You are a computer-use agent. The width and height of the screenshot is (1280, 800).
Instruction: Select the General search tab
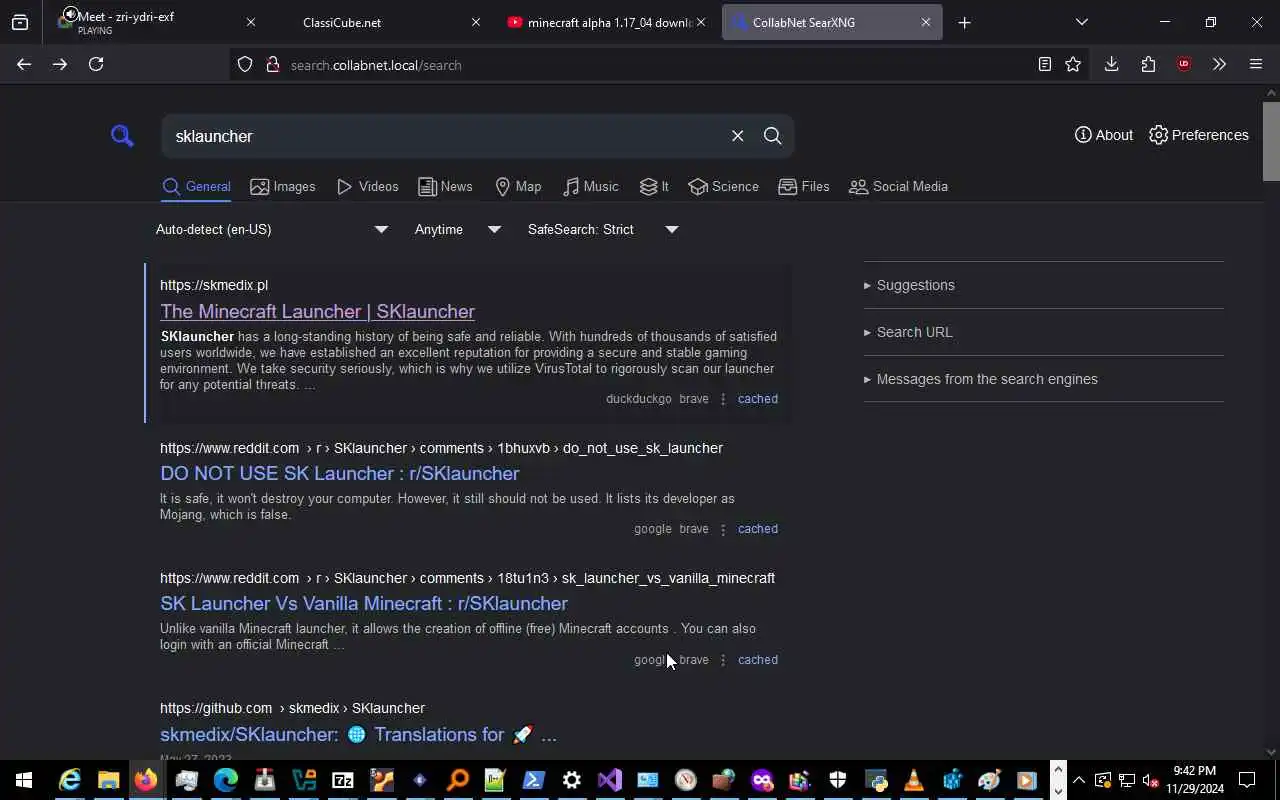point(197,187)
